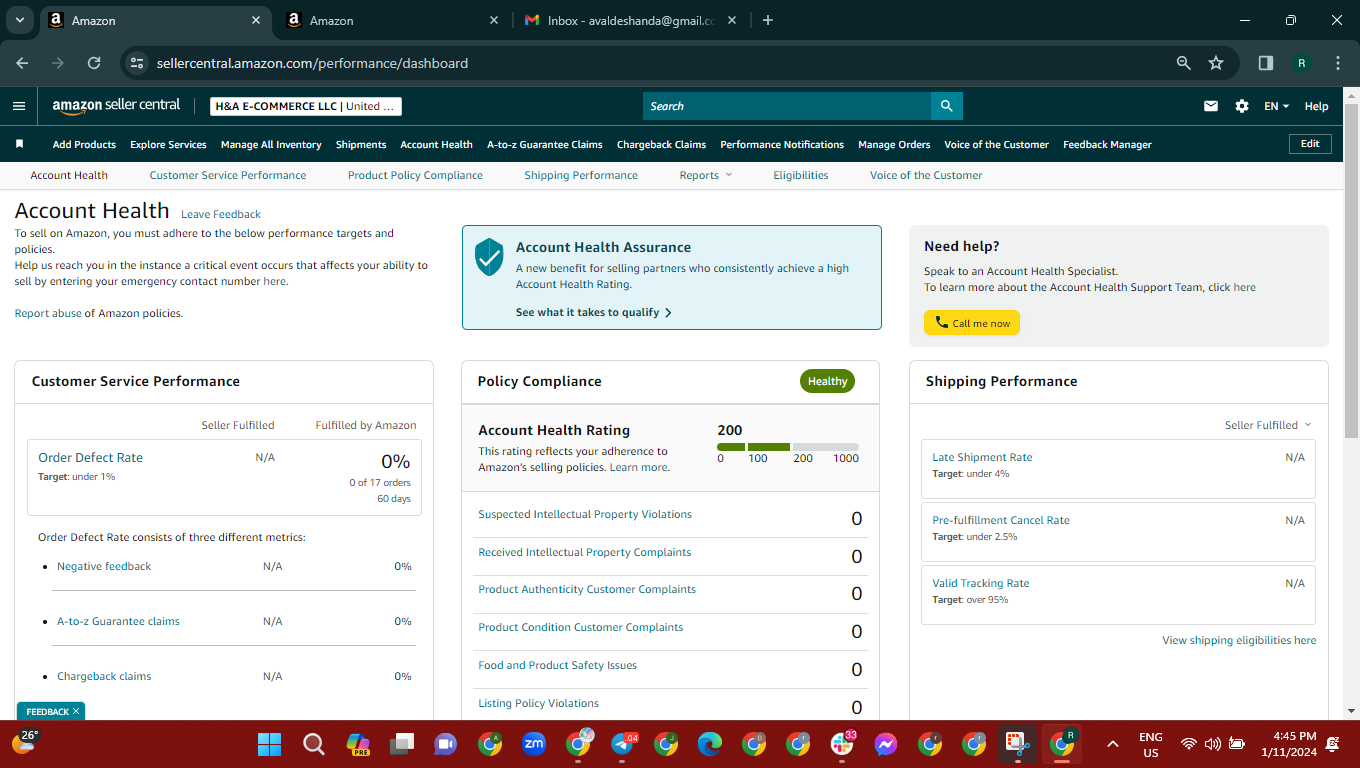Open the settings gear icon

(1242, 106)
